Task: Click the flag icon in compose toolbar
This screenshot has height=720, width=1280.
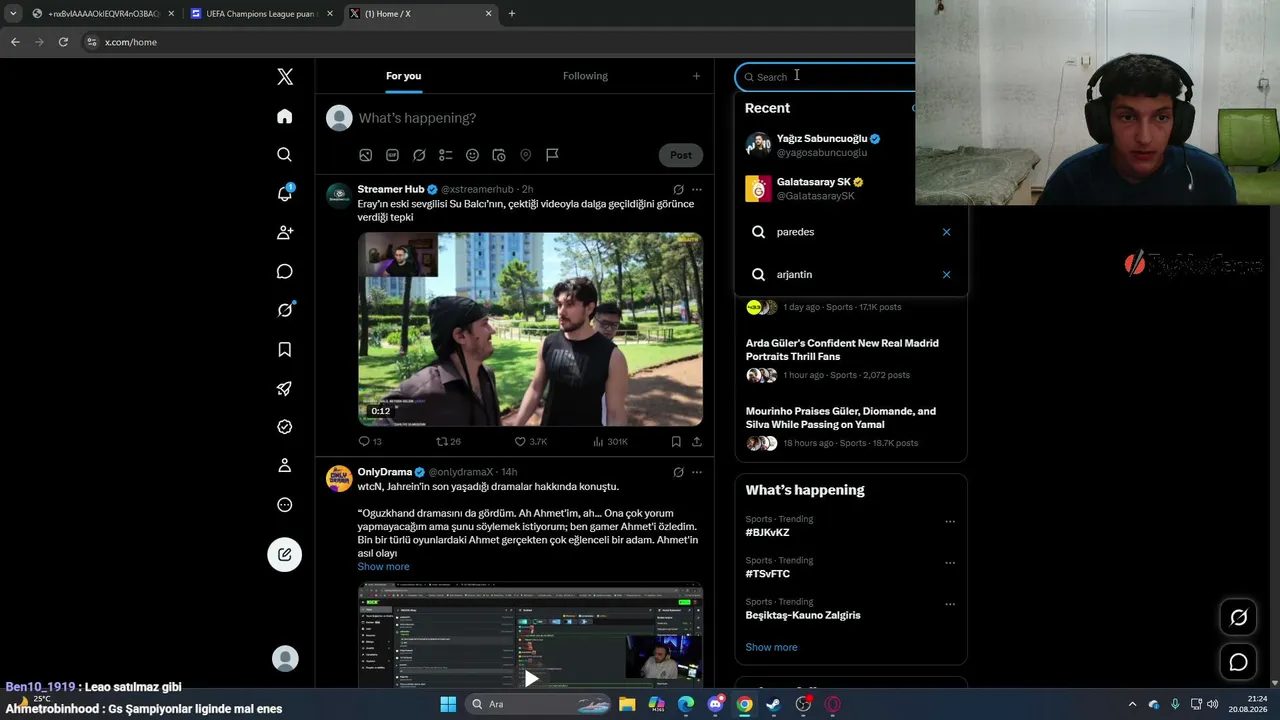Action: (x=552, y=155)
